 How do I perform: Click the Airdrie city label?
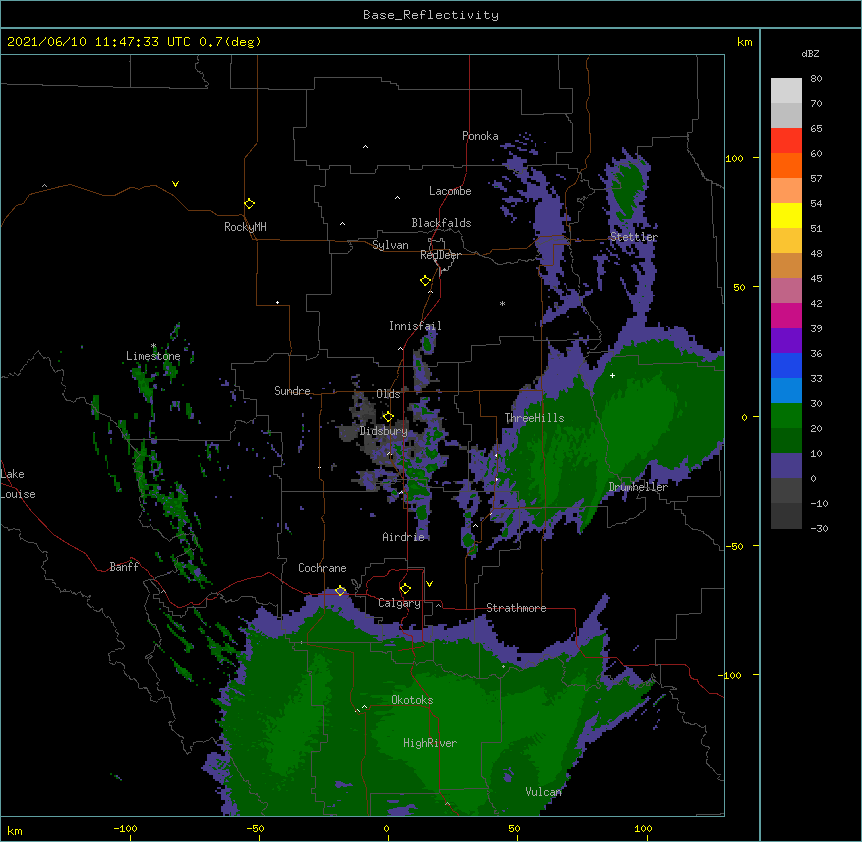click(x=404, y=537)
